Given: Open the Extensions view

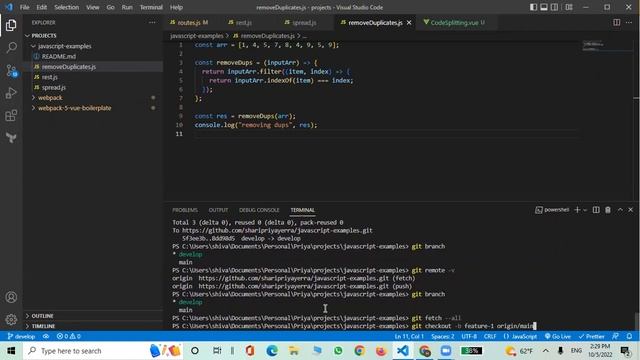Looking at the screenshot, I should coord(11,116).
